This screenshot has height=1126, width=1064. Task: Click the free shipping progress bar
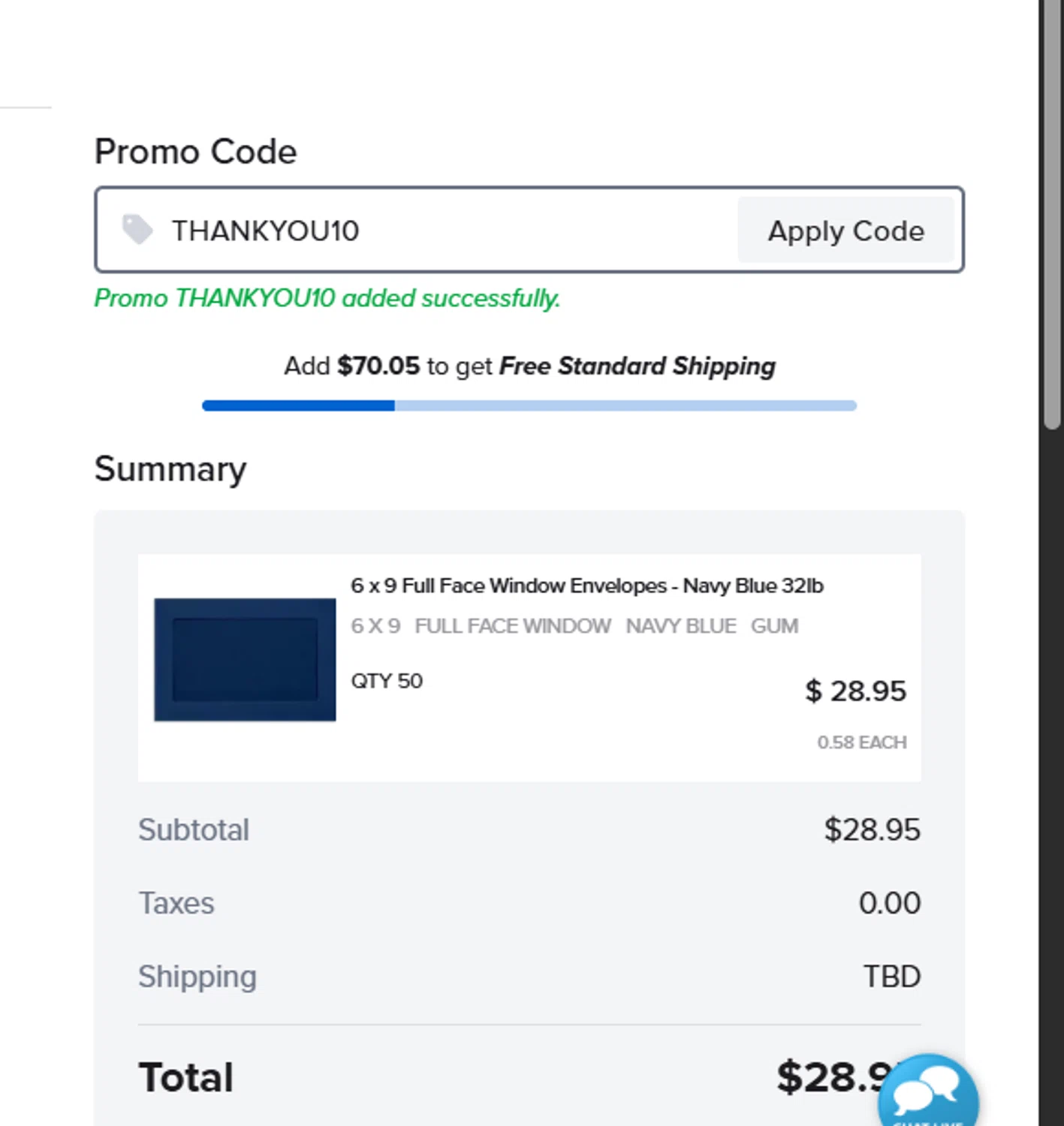(529, 406)
